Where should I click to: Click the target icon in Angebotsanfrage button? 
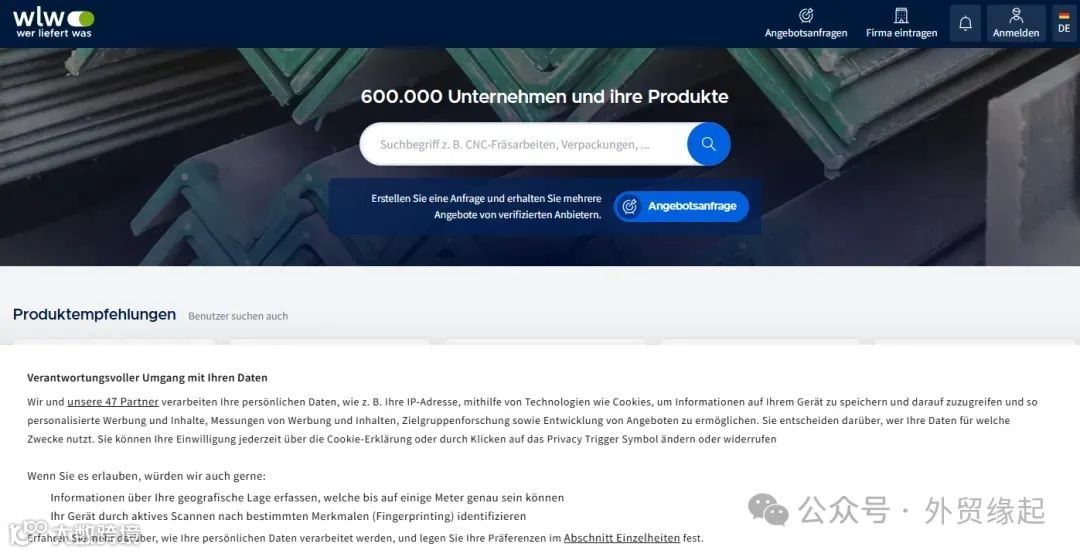click(629, 206)
